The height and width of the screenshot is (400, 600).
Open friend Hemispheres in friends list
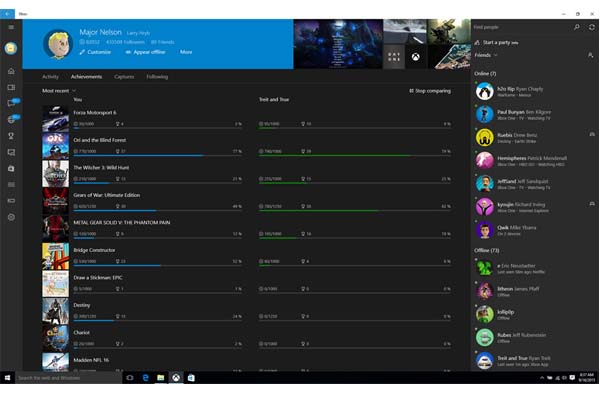(535, 161)
